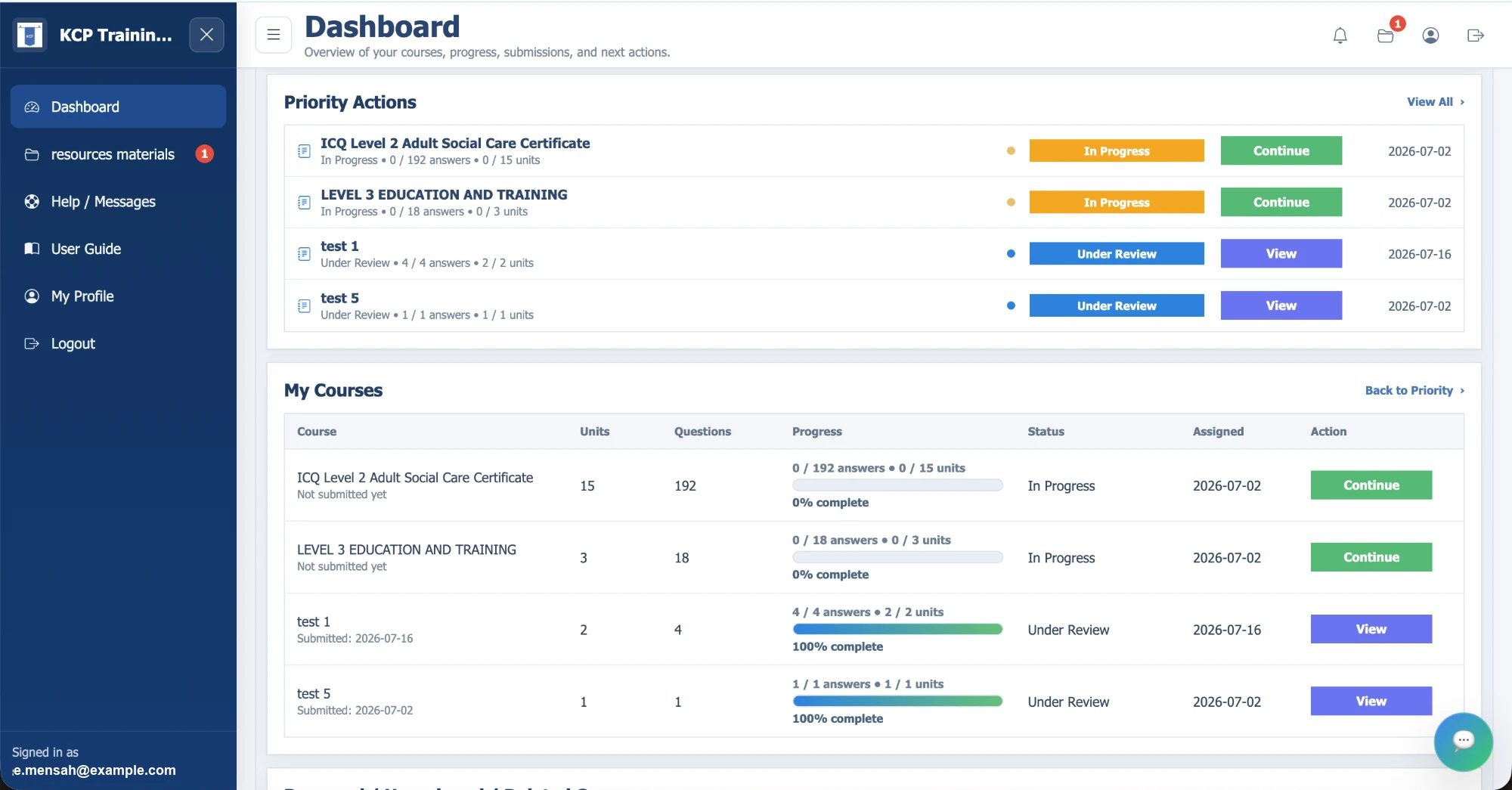Click In Progress badge for ICQ Level 2
Image resolution: width=1512 pixels, height=790 pixels.
pos(1117,150)
